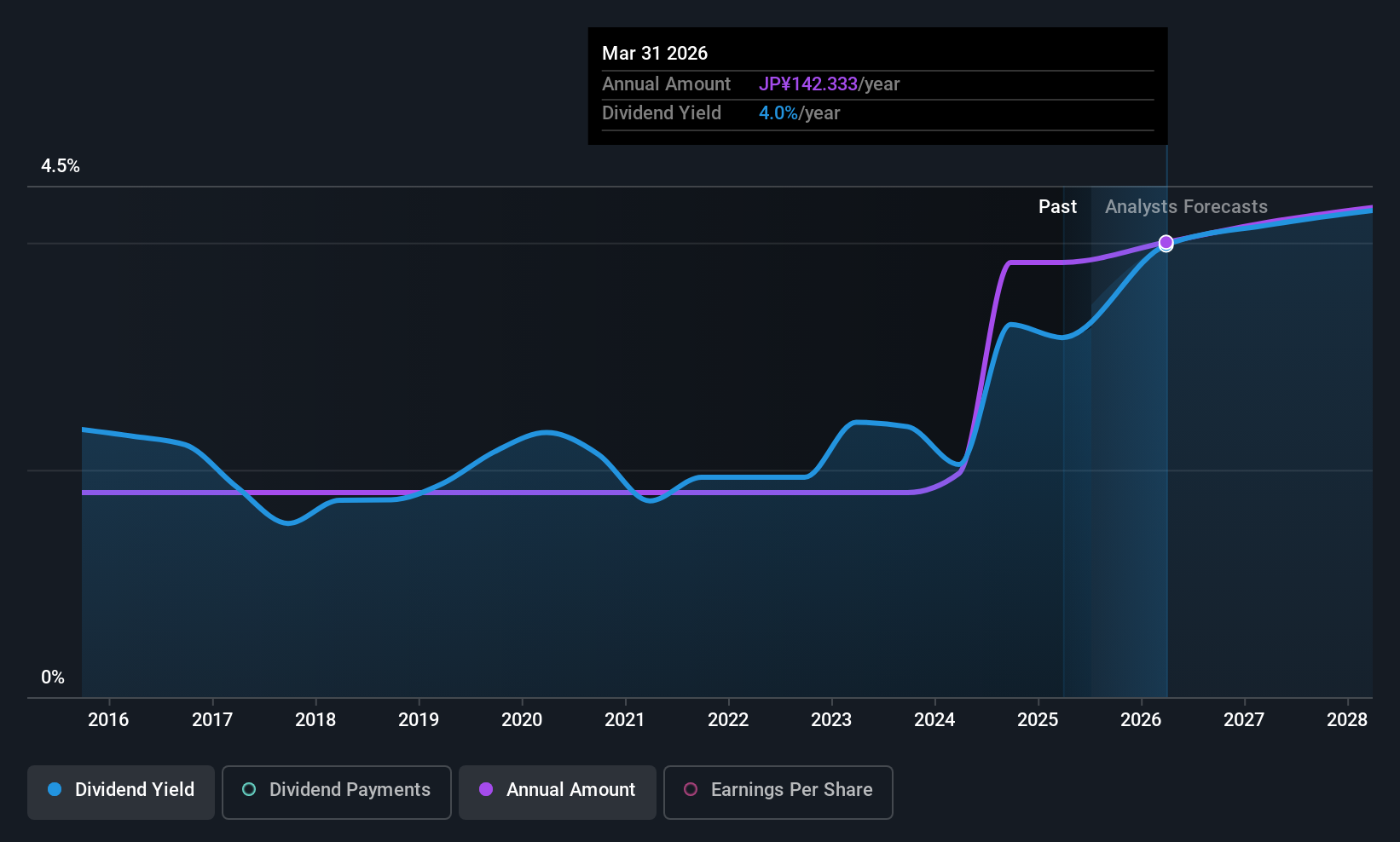The height and width of the screenshot is (842, 1400).
Task: Click the Analysts Forecasts label
Action: [1186, 207]
